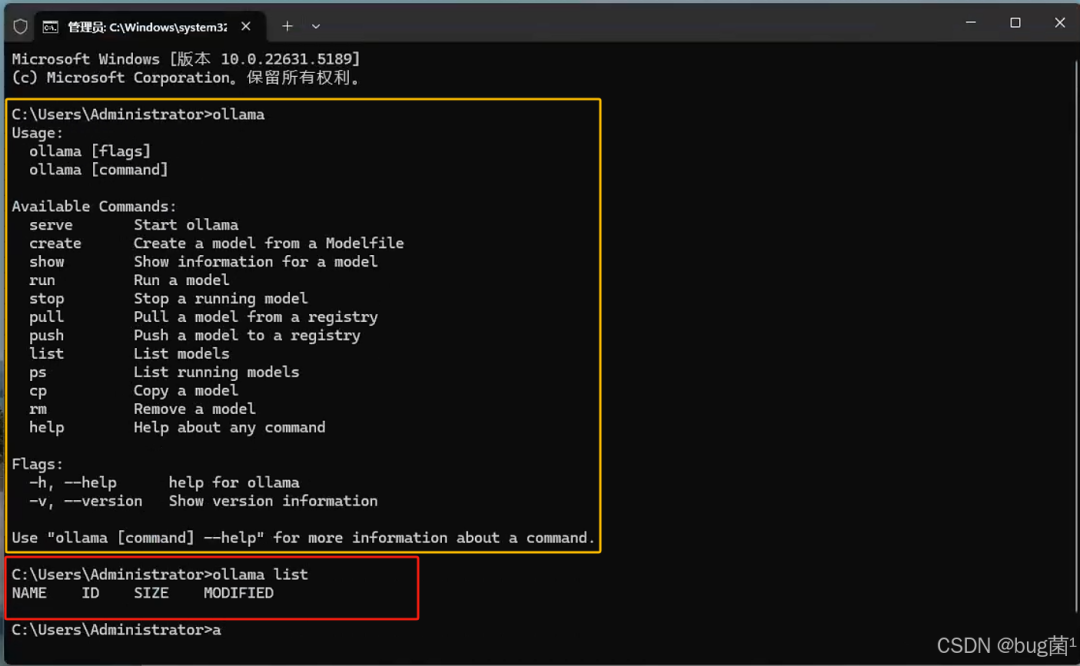Click the 'ollama [command]' usage line
The image size is (1080, 666).
click(x=98, y=170)
